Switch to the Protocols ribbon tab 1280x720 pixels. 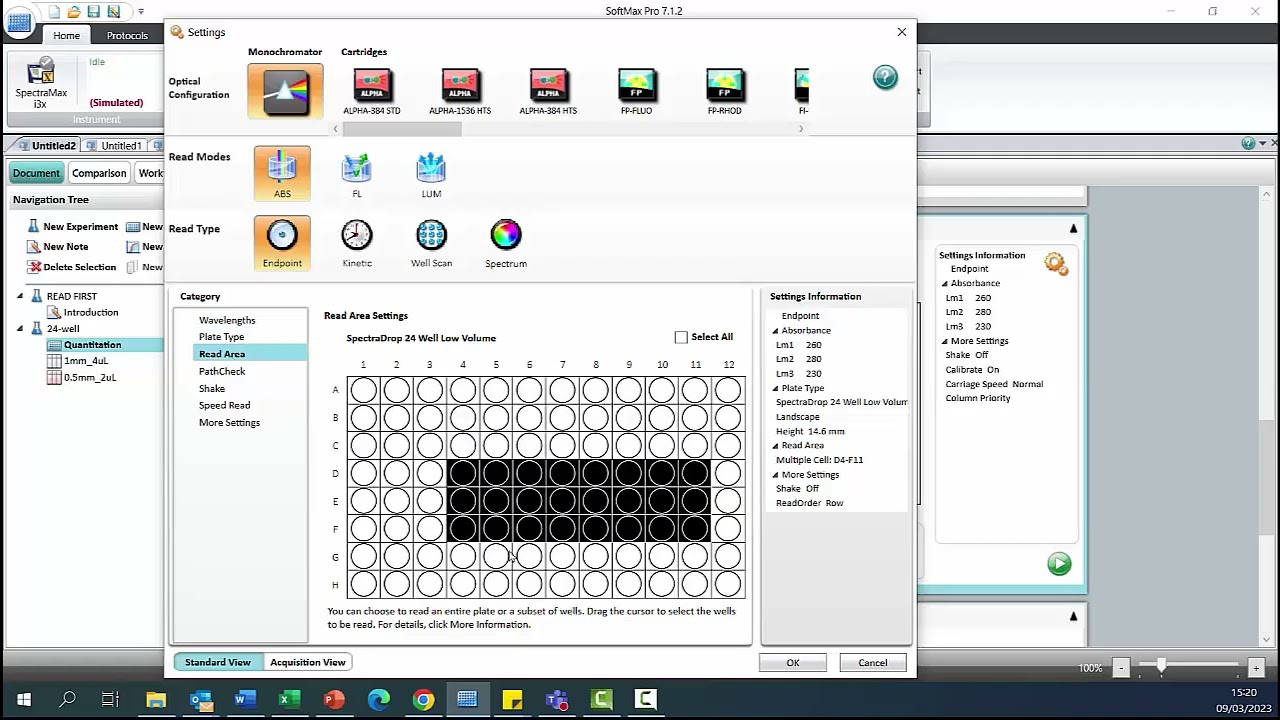[127, 35]
